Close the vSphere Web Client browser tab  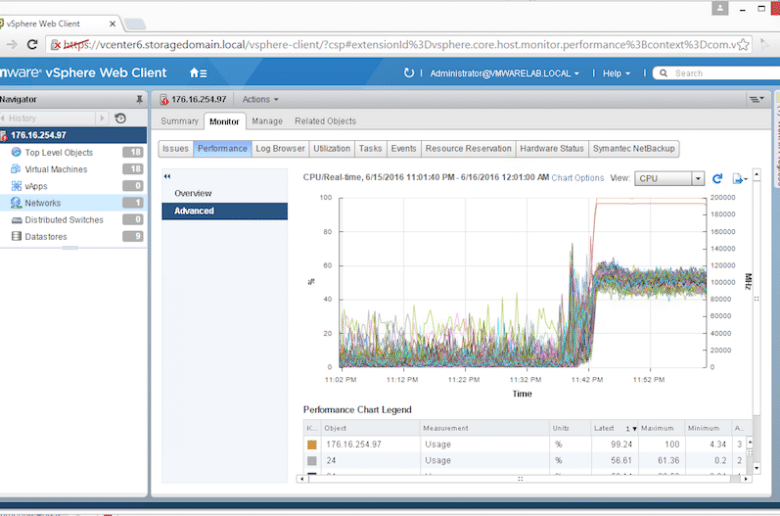coord(112,23)
